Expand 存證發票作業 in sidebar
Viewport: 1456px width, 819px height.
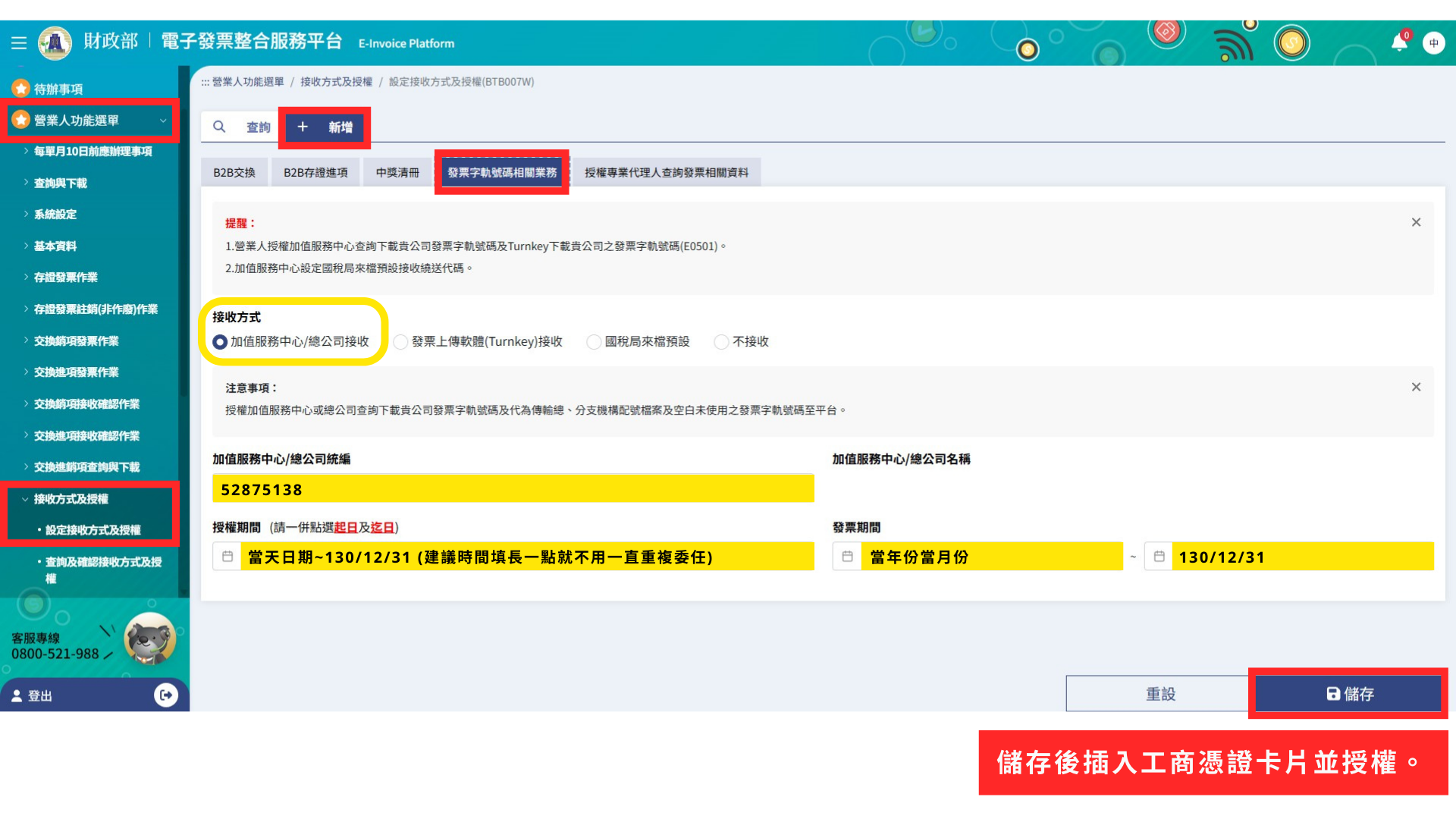pyautogui.click(x=66, y=278)
